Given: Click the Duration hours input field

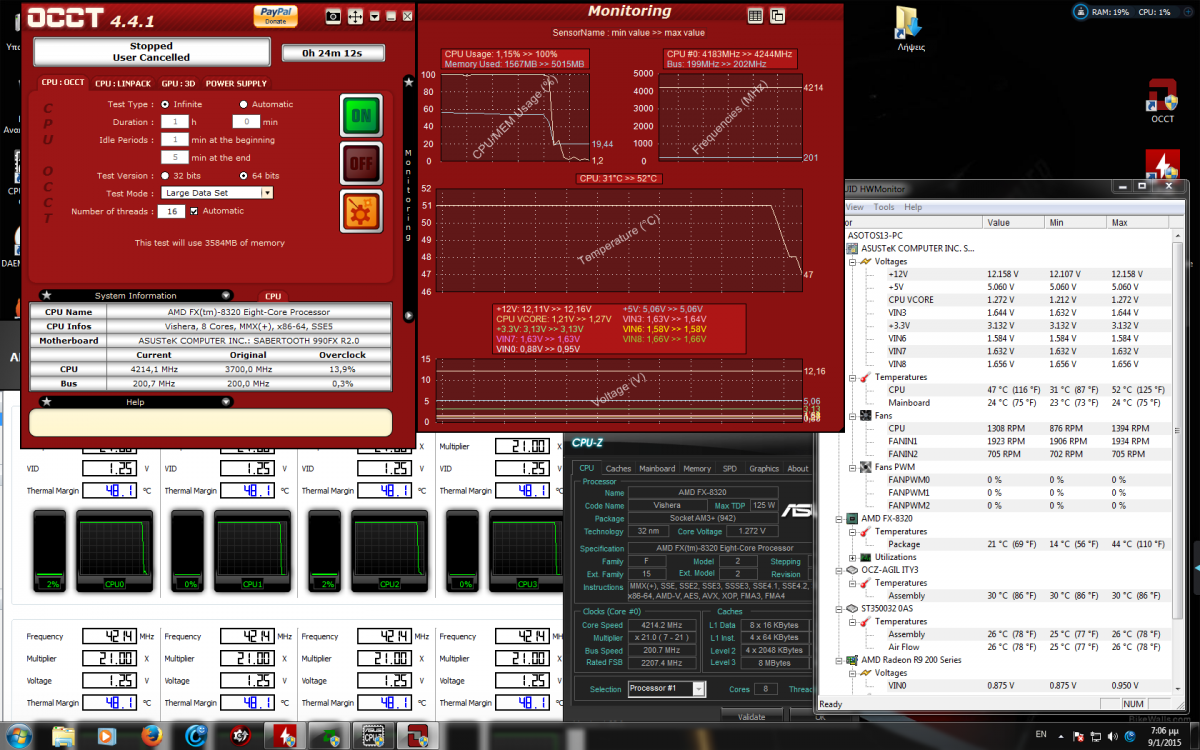Looking at the screenshot, I should (175, 122).
